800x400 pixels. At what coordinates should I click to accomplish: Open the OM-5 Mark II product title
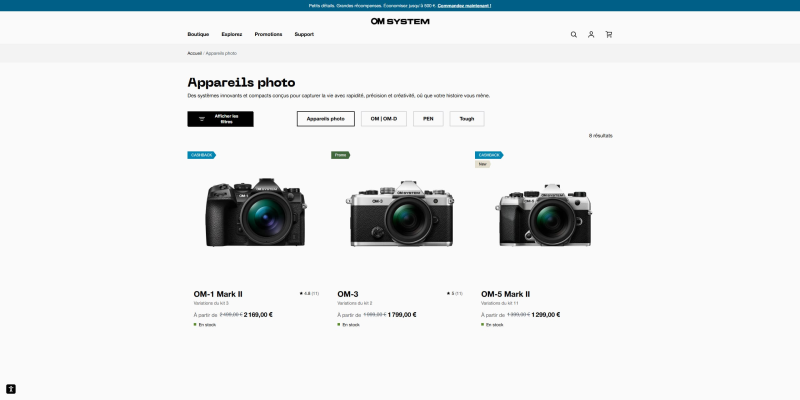[x=506, y=294]
